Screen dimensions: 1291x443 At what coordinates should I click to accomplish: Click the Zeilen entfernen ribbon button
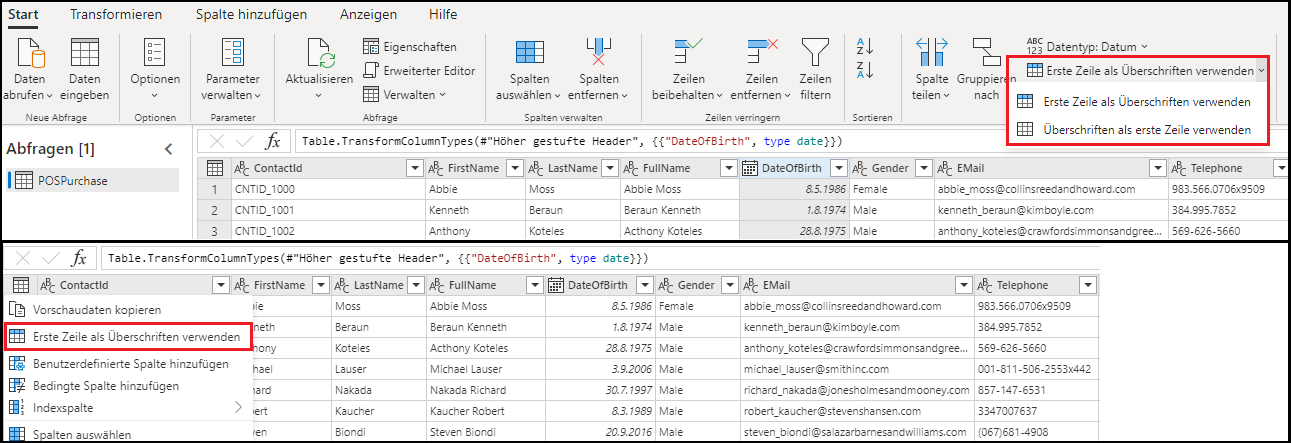(761, 70)
